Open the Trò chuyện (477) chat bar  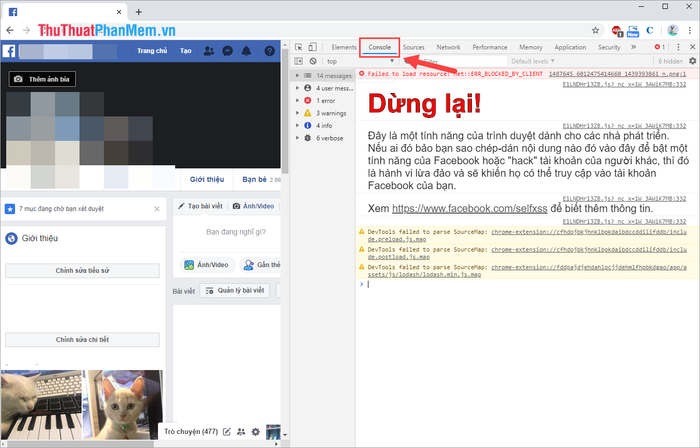pos(191,431)
